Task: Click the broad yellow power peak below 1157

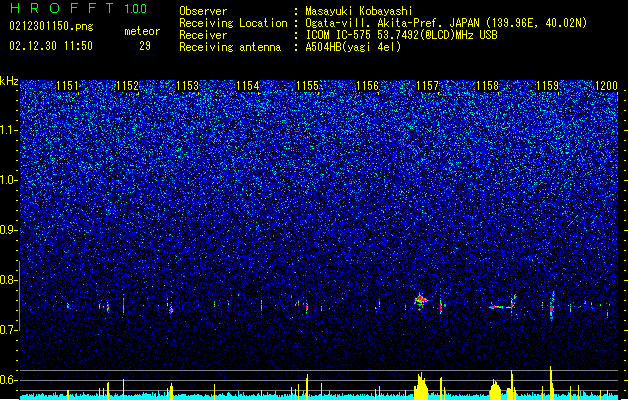Action: 421,386
